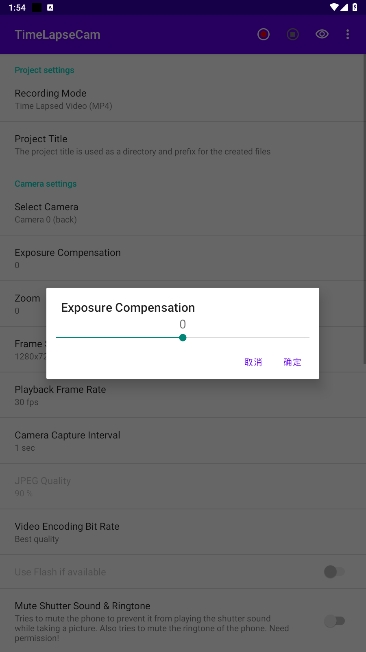Click the 确定 confirm button
Screen dimensions: 366x652
pyautogui.click(x=292, y=362)
